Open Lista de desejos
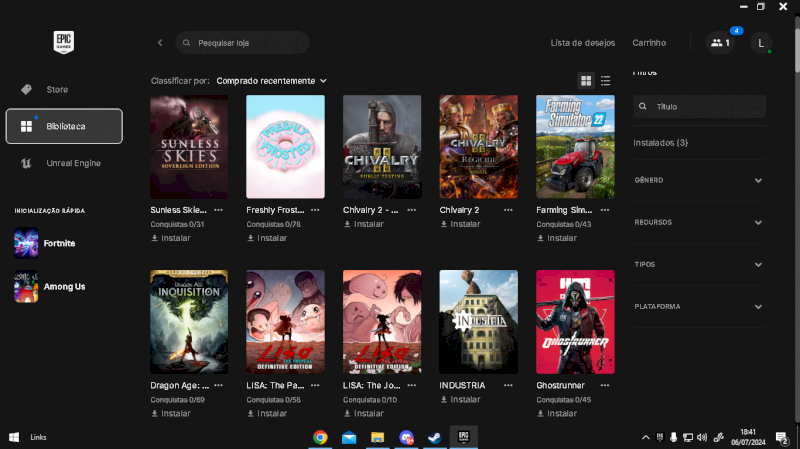 pyautogui.click(x=583, y=43)
